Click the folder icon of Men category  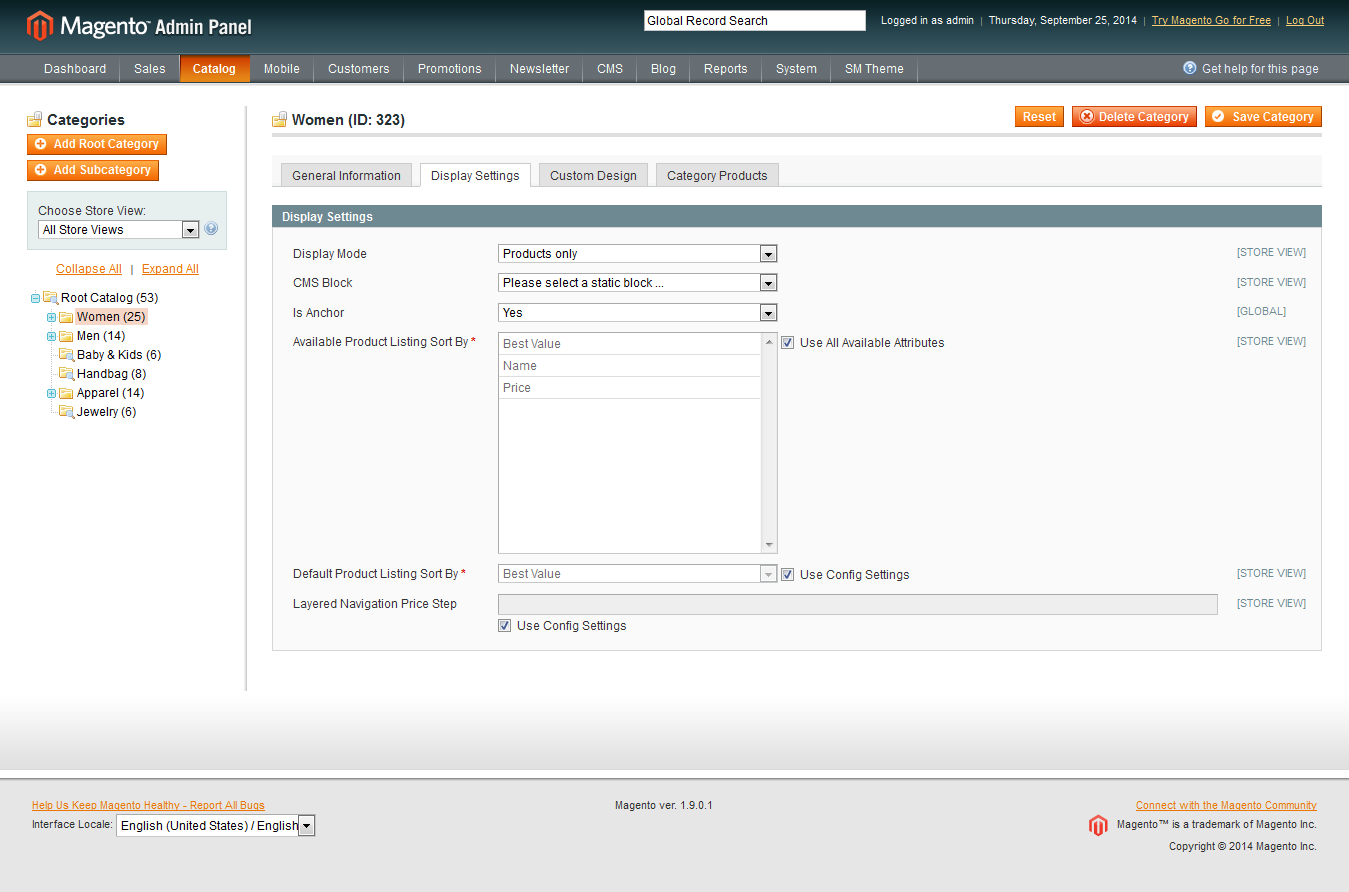click(x=66, y=336)
